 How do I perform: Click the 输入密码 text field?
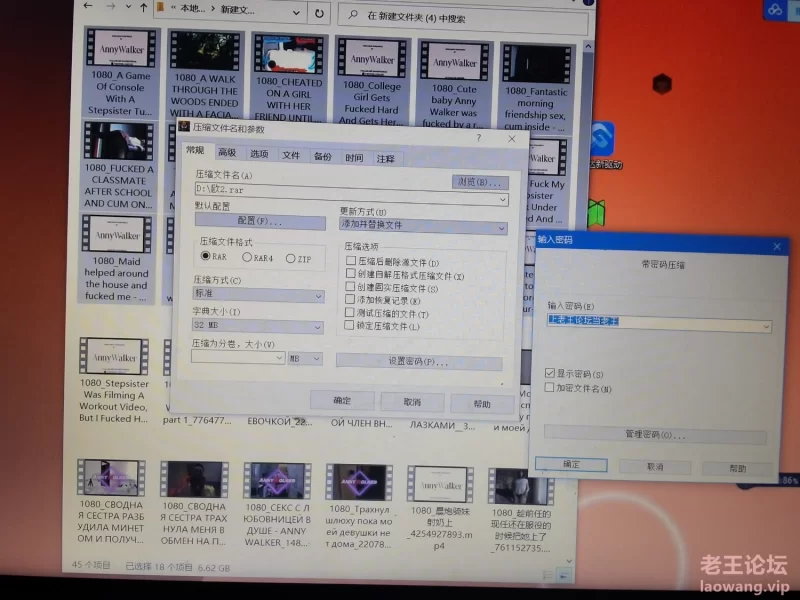point(660,323)
